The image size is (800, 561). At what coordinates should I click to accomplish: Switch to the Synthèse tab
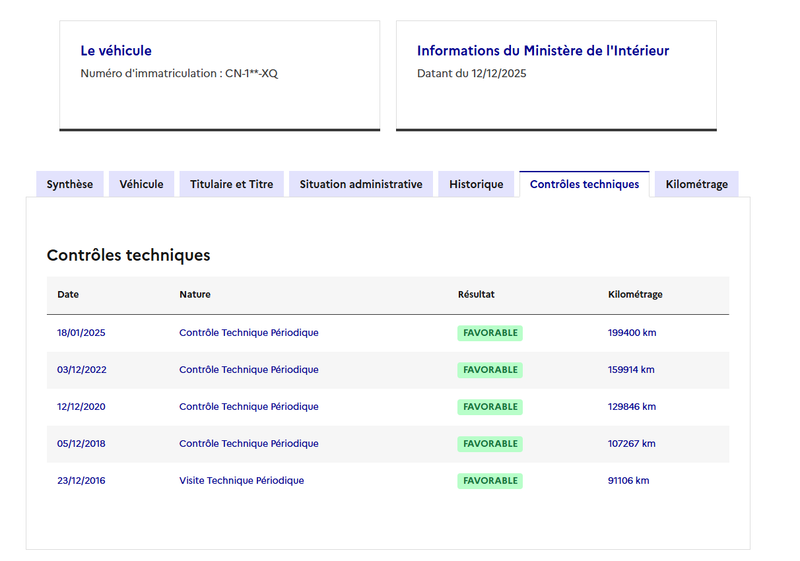click(x=70, y=184)
